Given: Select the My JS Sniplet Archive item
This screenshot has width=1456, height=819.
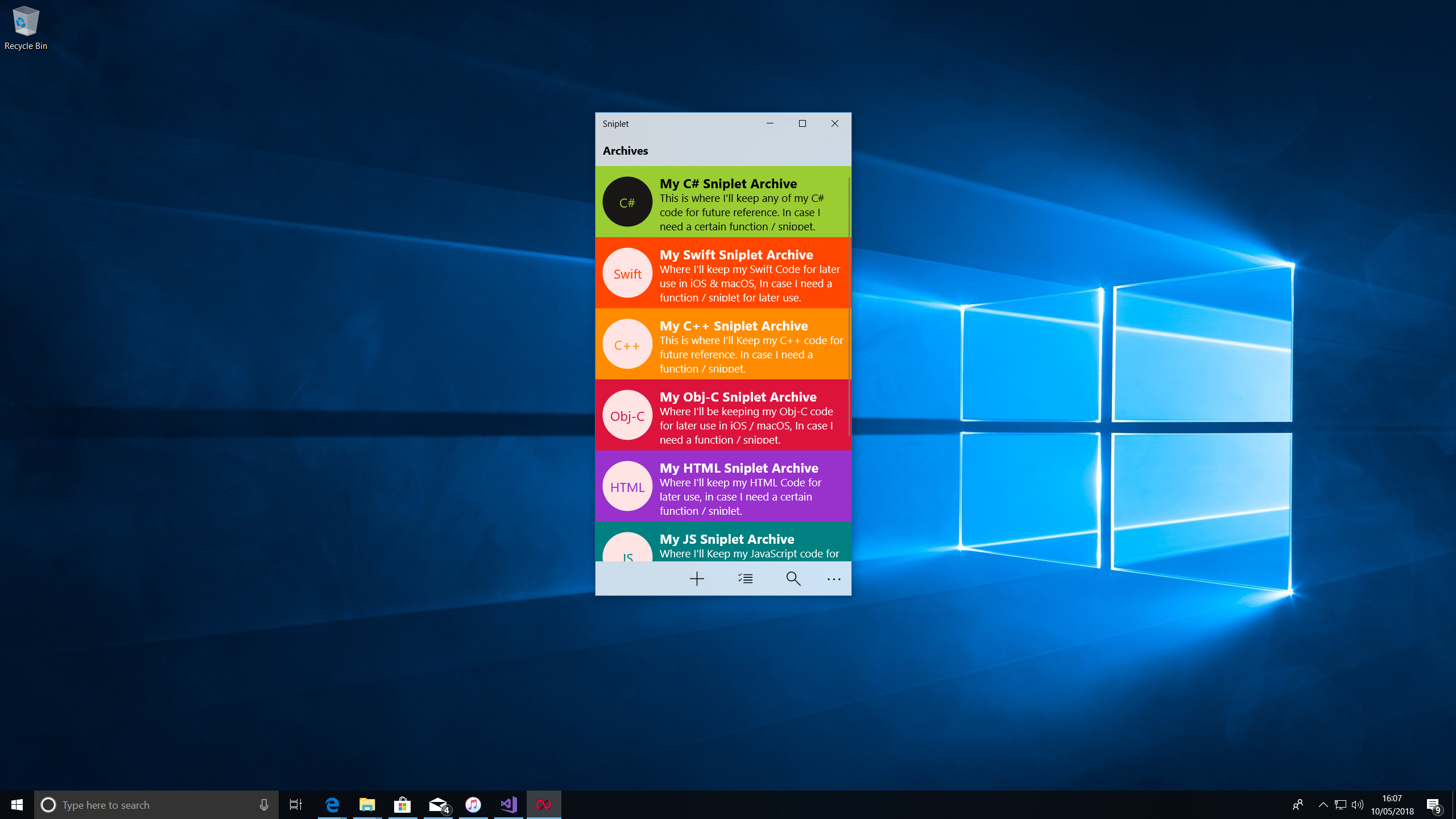Looking at the screenshot, I should pyautogui.click(x=727, y=539).
